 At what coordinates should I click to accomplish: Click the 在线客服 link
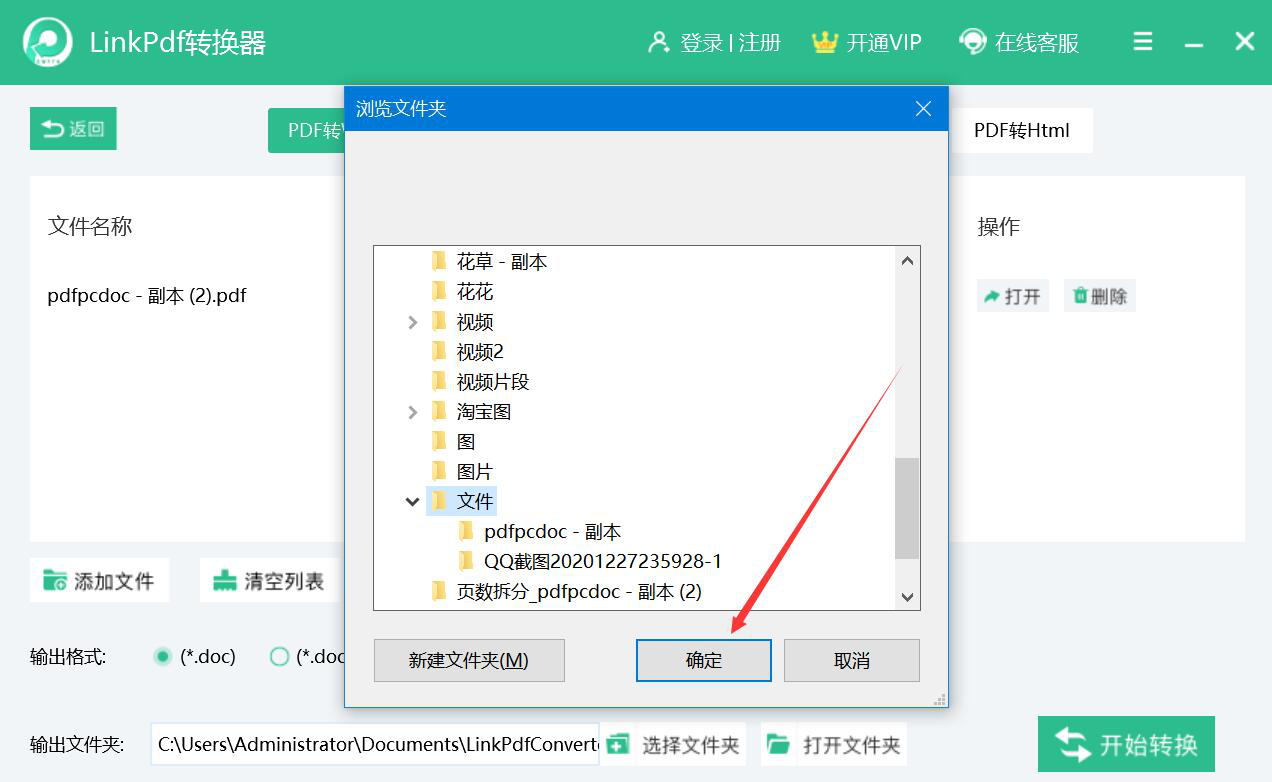click(x=1037, y=43)
